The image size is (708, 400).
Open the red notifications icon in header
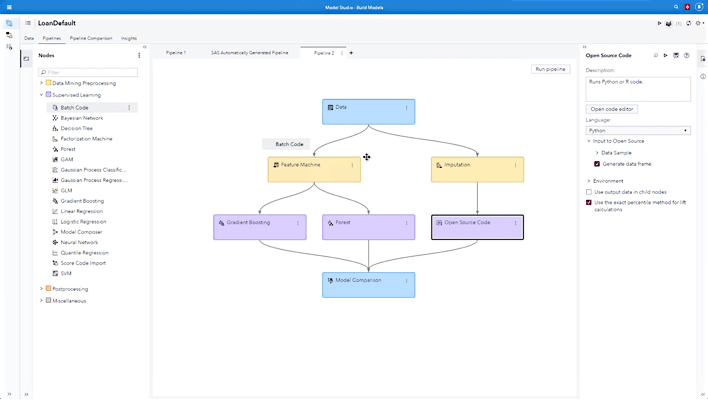[687, 7]
